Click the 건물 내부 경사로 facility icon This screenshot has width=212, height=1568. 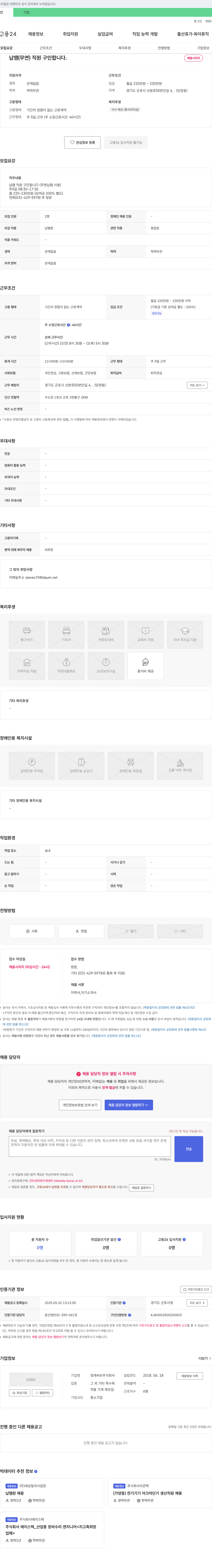180,766
